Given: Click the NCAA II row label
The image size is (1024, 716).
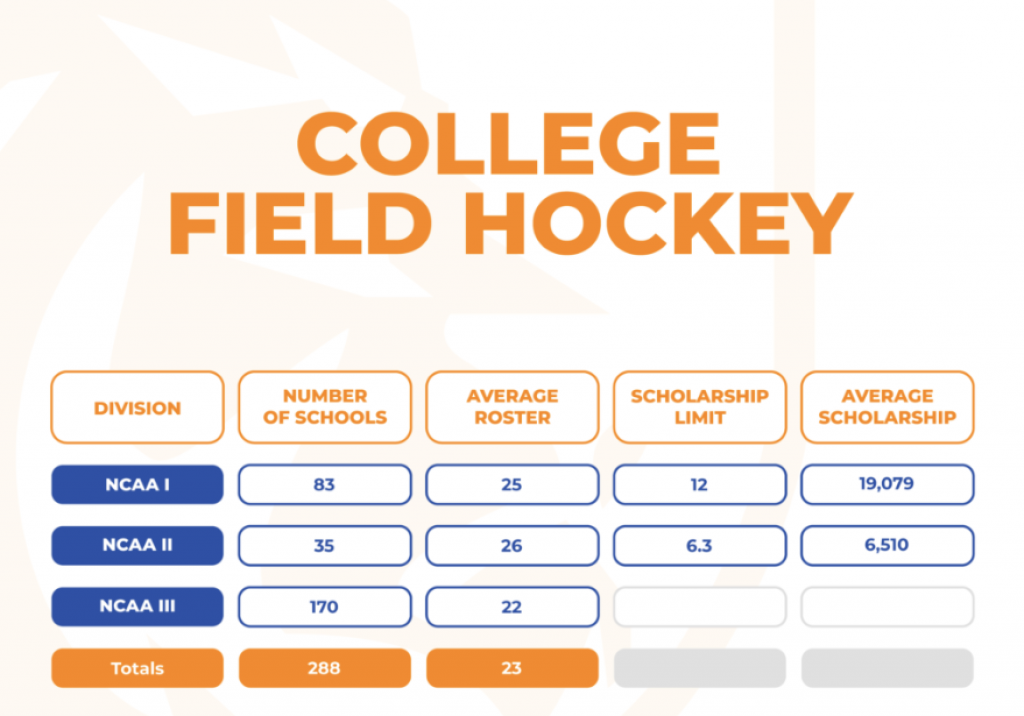Looking at the screenshot, I should click(x=137, y=546).
